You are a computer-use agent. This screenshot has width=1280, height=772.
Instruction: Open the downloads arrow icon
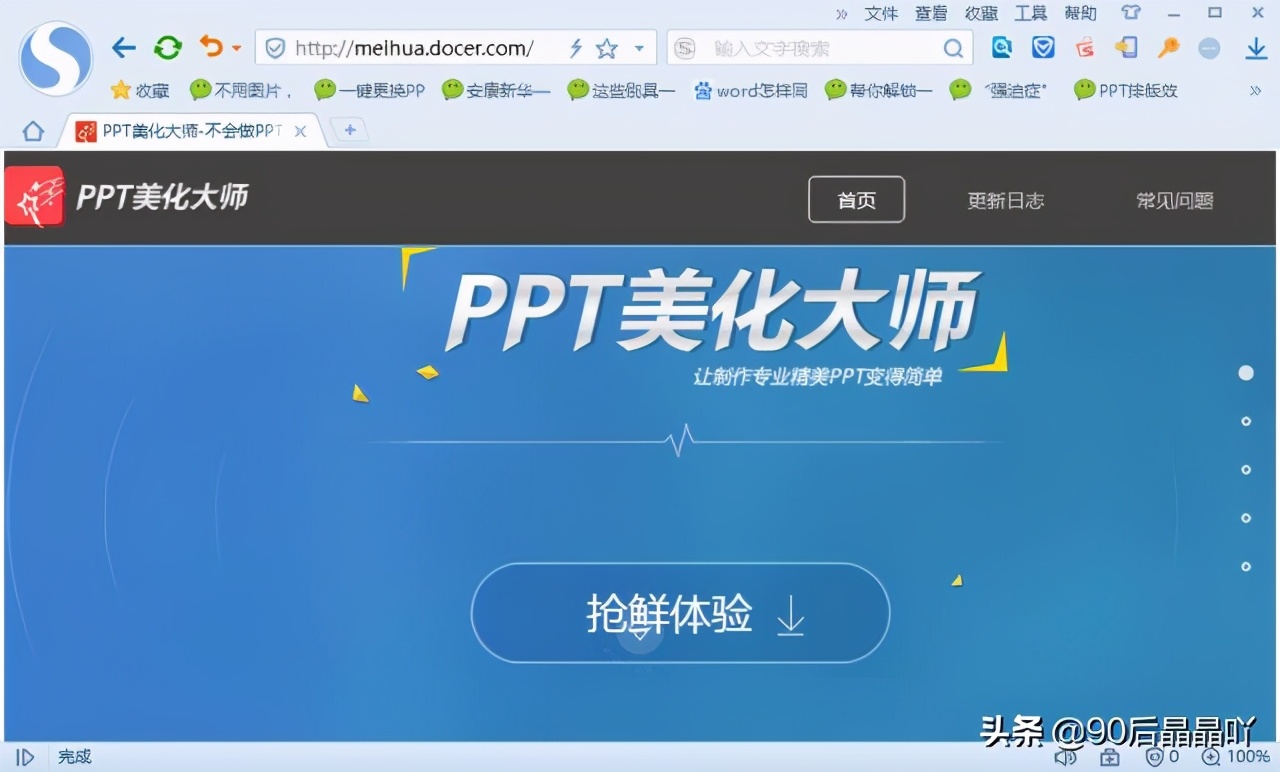(1257, 48)
